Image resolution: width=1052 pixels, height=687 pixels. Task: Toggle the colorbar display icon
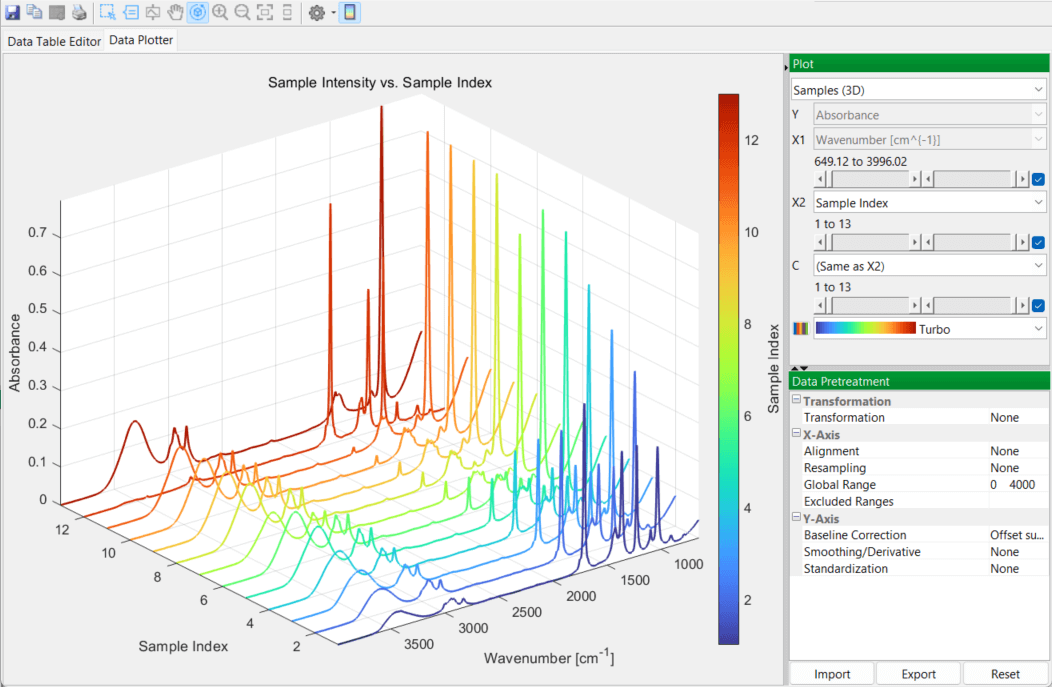click(x=350, y=13)
